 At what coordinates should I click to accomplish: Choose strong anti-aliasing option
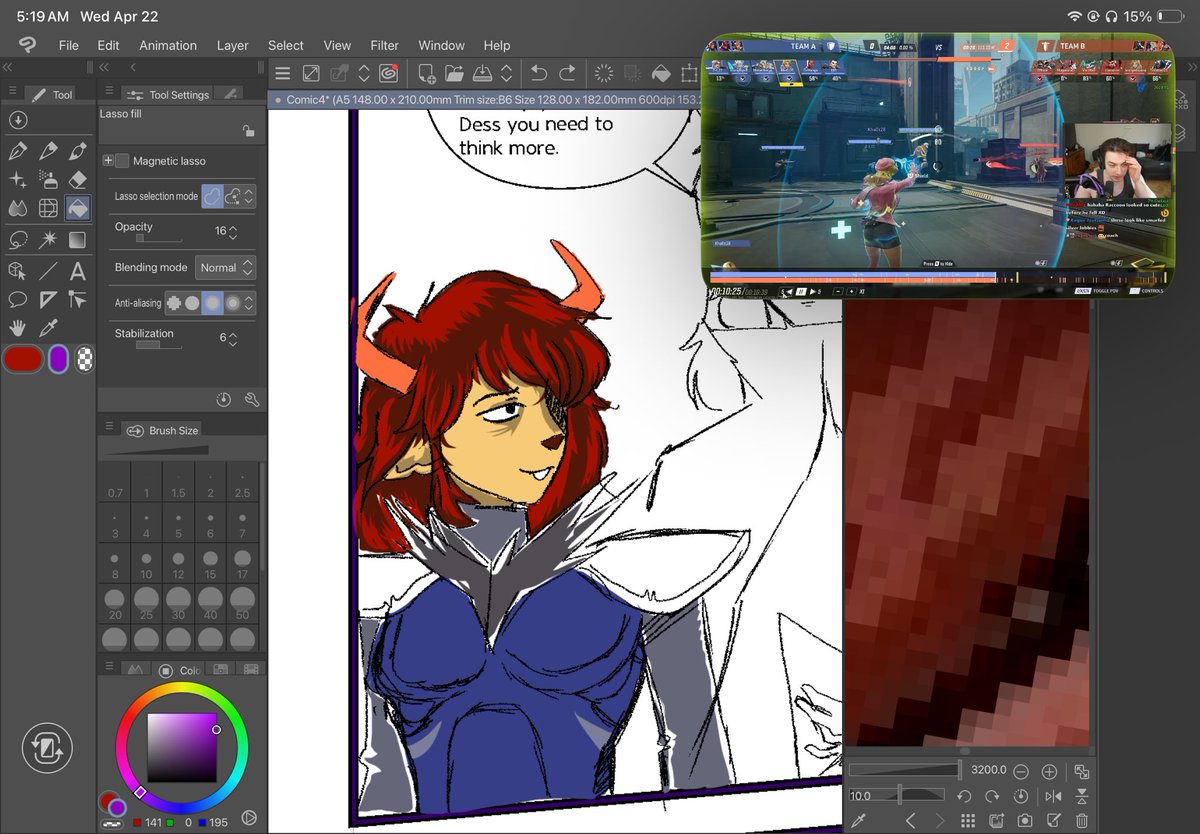(x=233, y=302)
